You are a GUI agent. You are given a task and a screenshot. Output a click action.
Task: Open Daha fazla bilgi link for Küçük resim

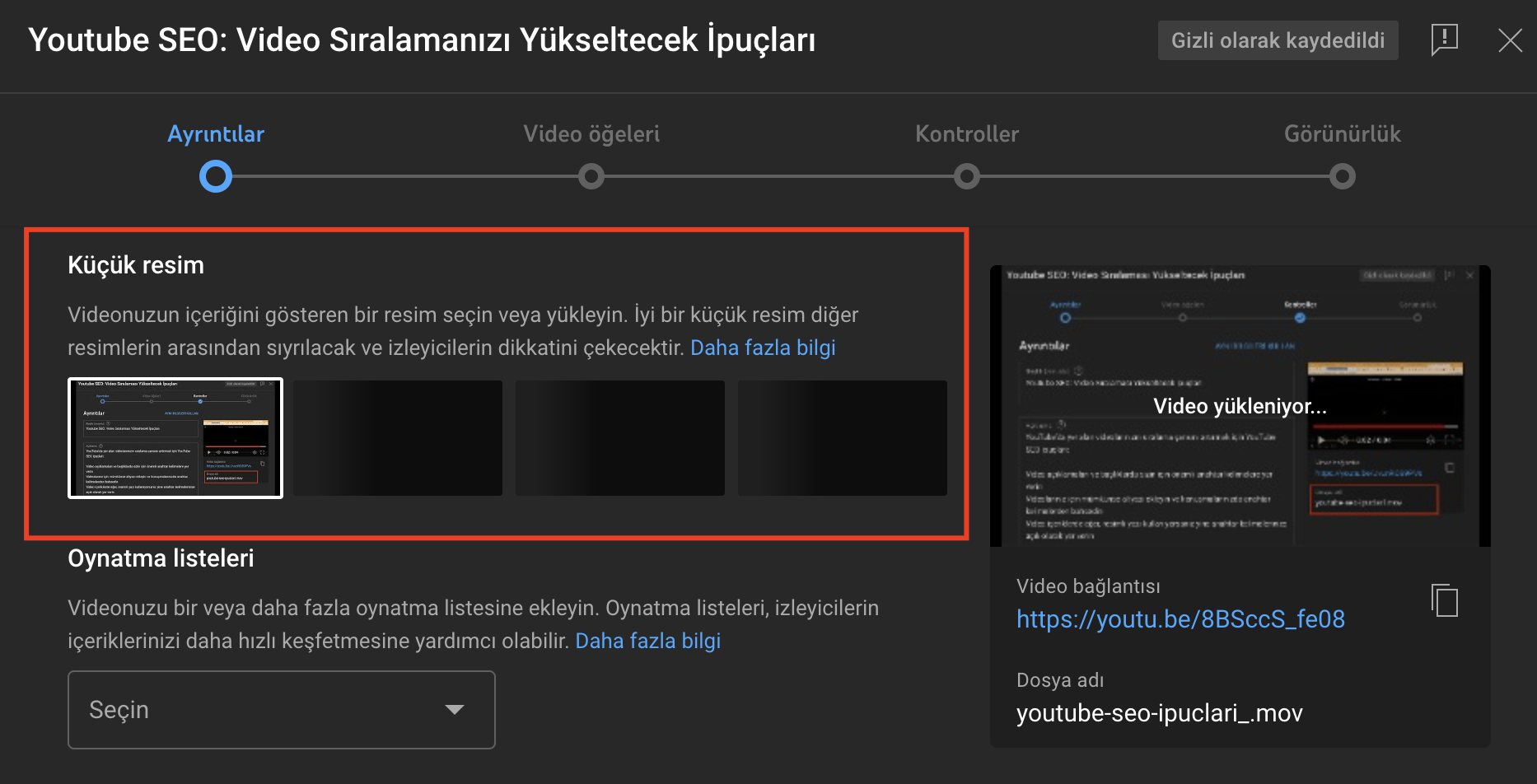pyautogui.click(x=763, y=348)
